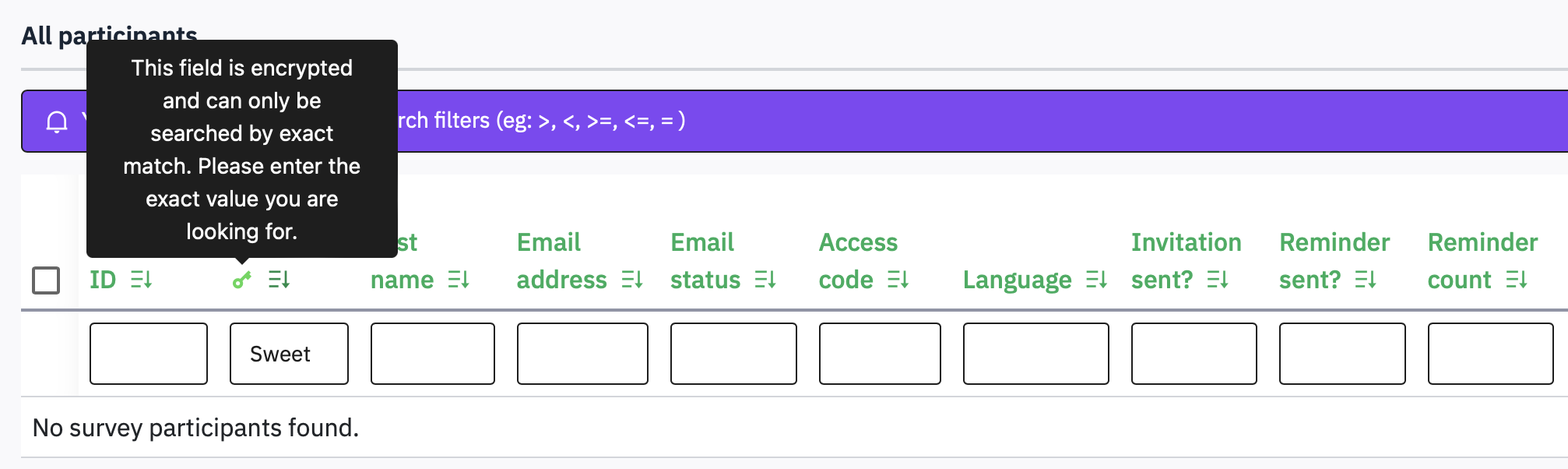
Task: Click the ID column header link
Action: (x=103, y=280)
